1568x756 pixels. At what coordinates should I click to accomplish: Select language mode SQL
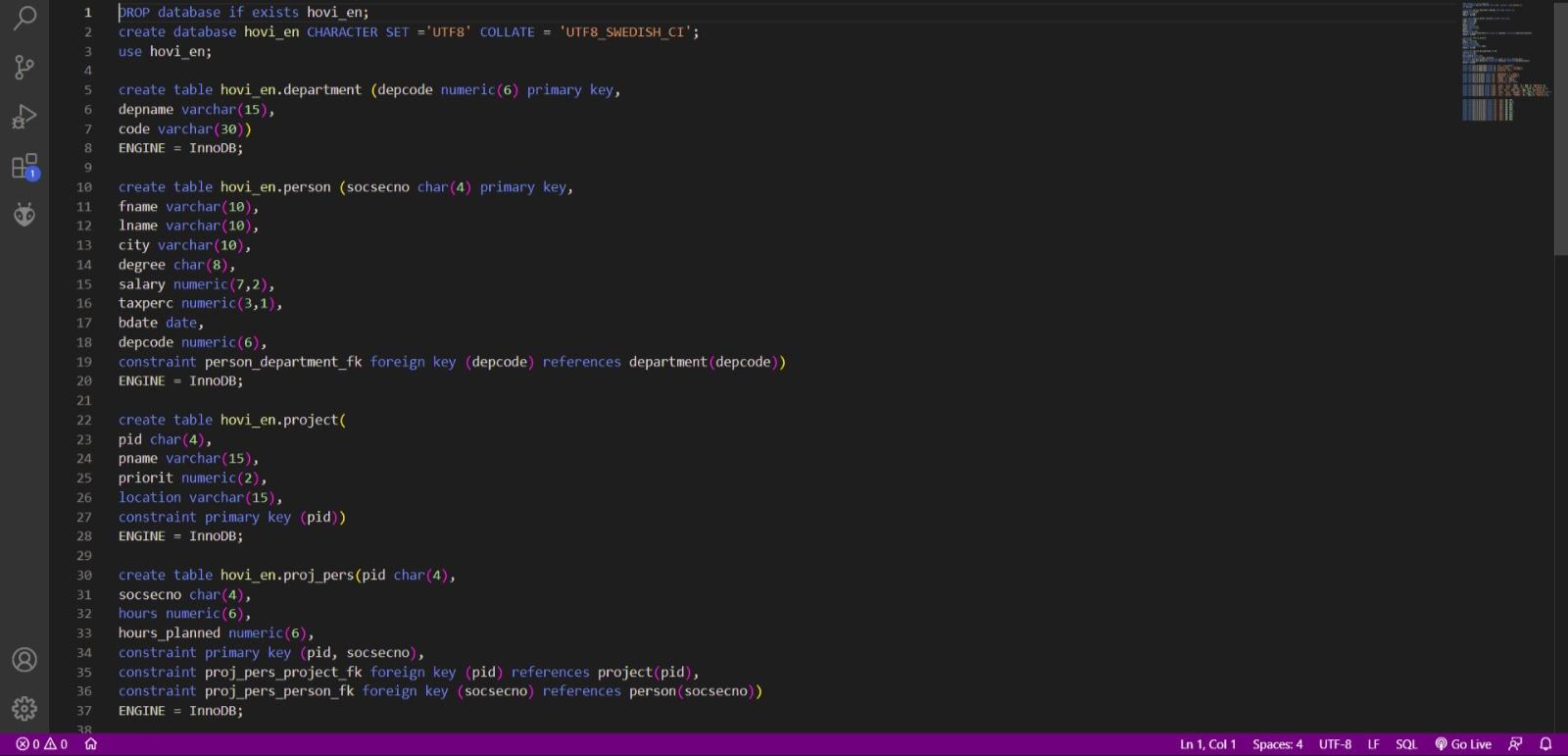(1406, 744)
